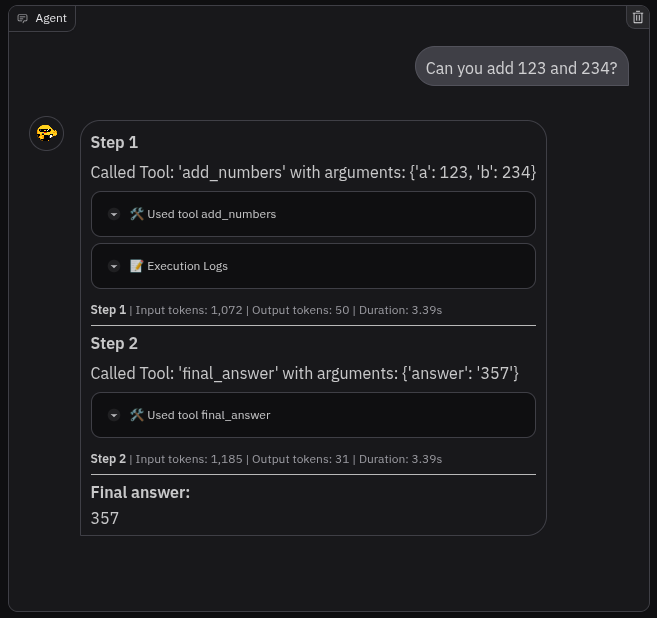657x618 pixels.
Task: Click the 'Execution Logs' label
Action: [x=187, y=266]
